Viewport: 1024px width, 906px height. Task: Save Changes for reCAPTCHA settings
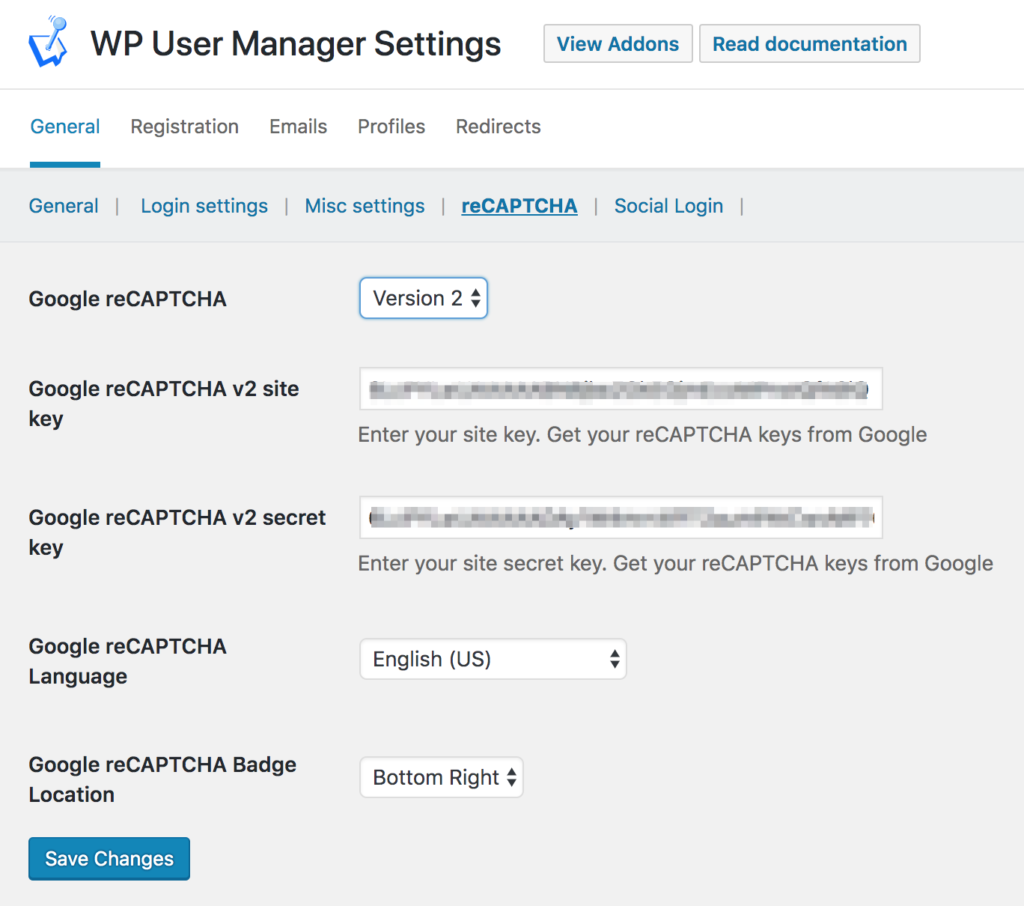coord(108,858)
